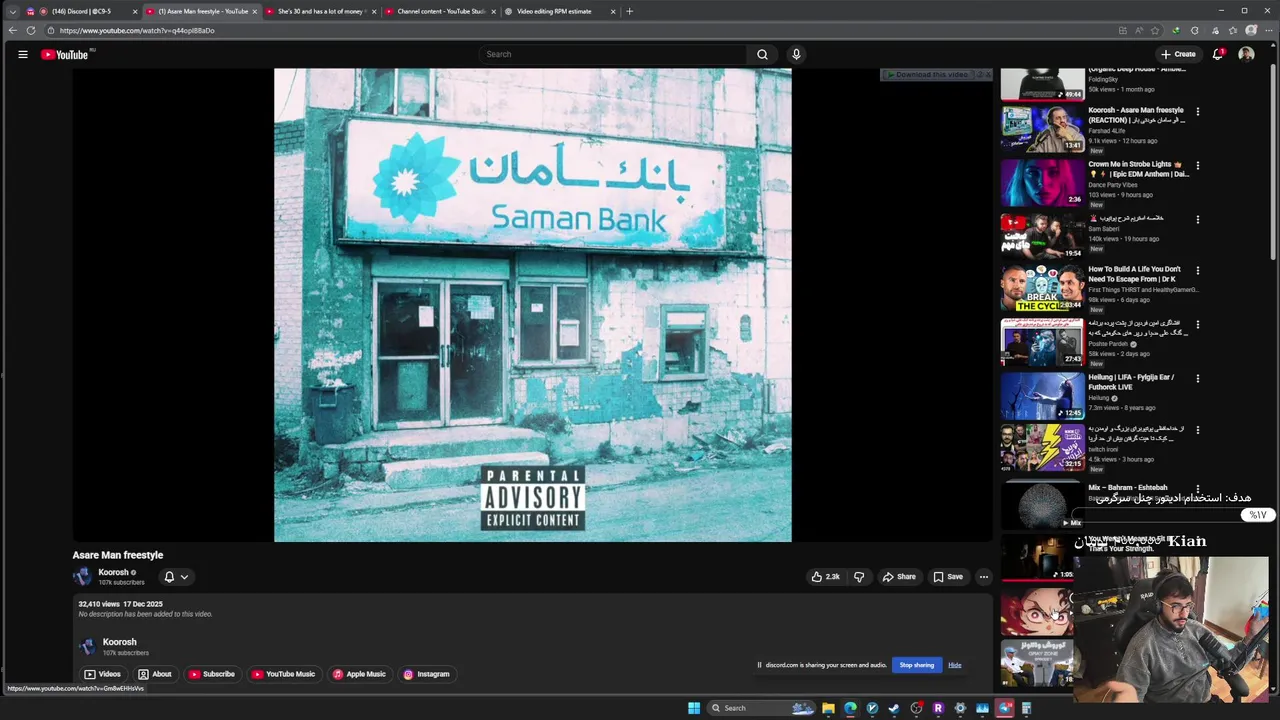1280x720 pixels.
Task: Open account avatar menu in header
Action: (1246, 54)
